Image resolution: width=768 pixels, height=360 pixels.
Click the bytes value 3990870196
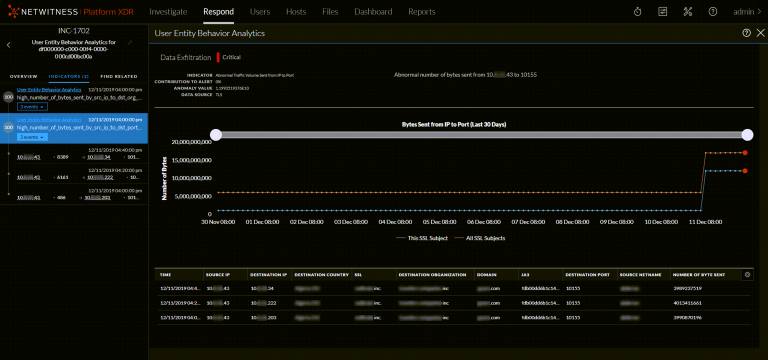click(x=688, y=318)
